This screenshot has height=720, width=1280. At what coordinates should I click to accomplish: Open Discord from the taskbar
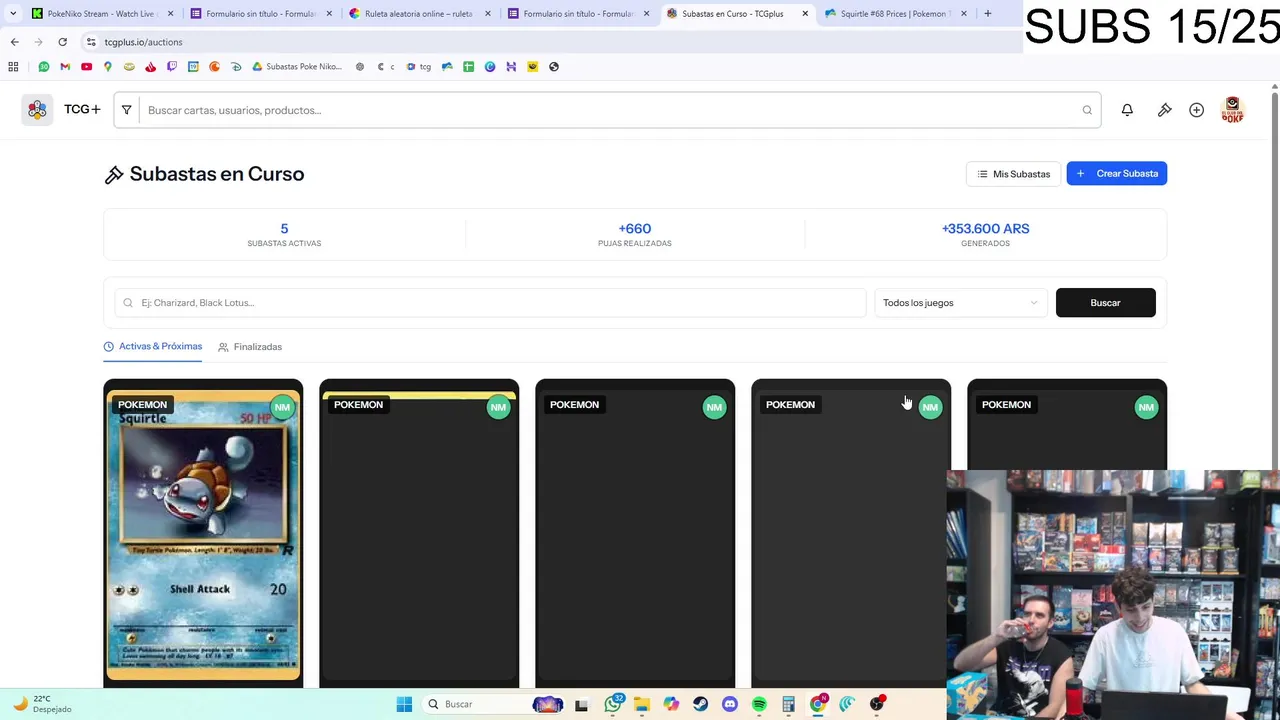pyautogui.click(x=729, y=704)
